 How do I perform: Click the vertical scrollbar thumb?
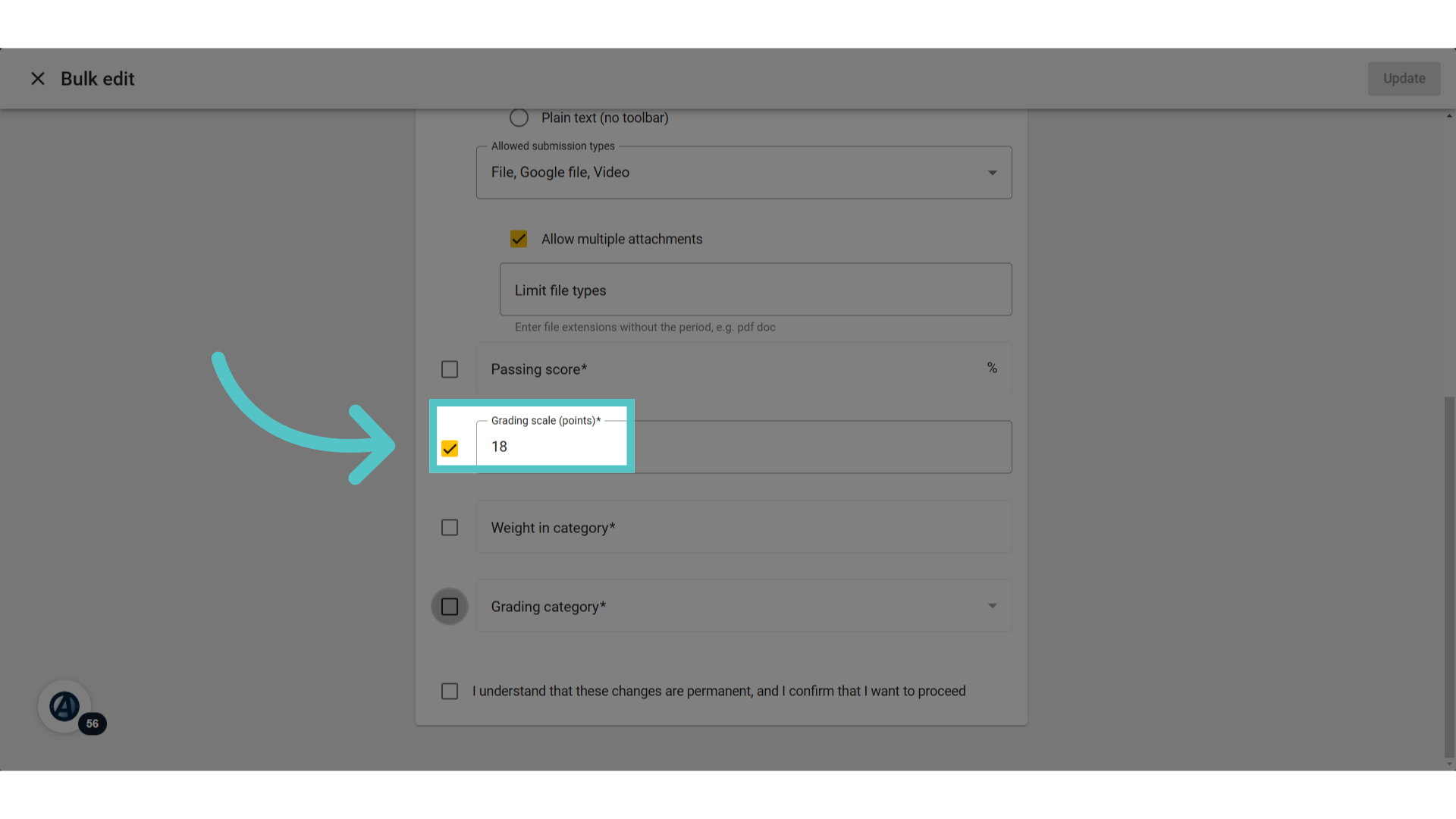(1449, 576)
